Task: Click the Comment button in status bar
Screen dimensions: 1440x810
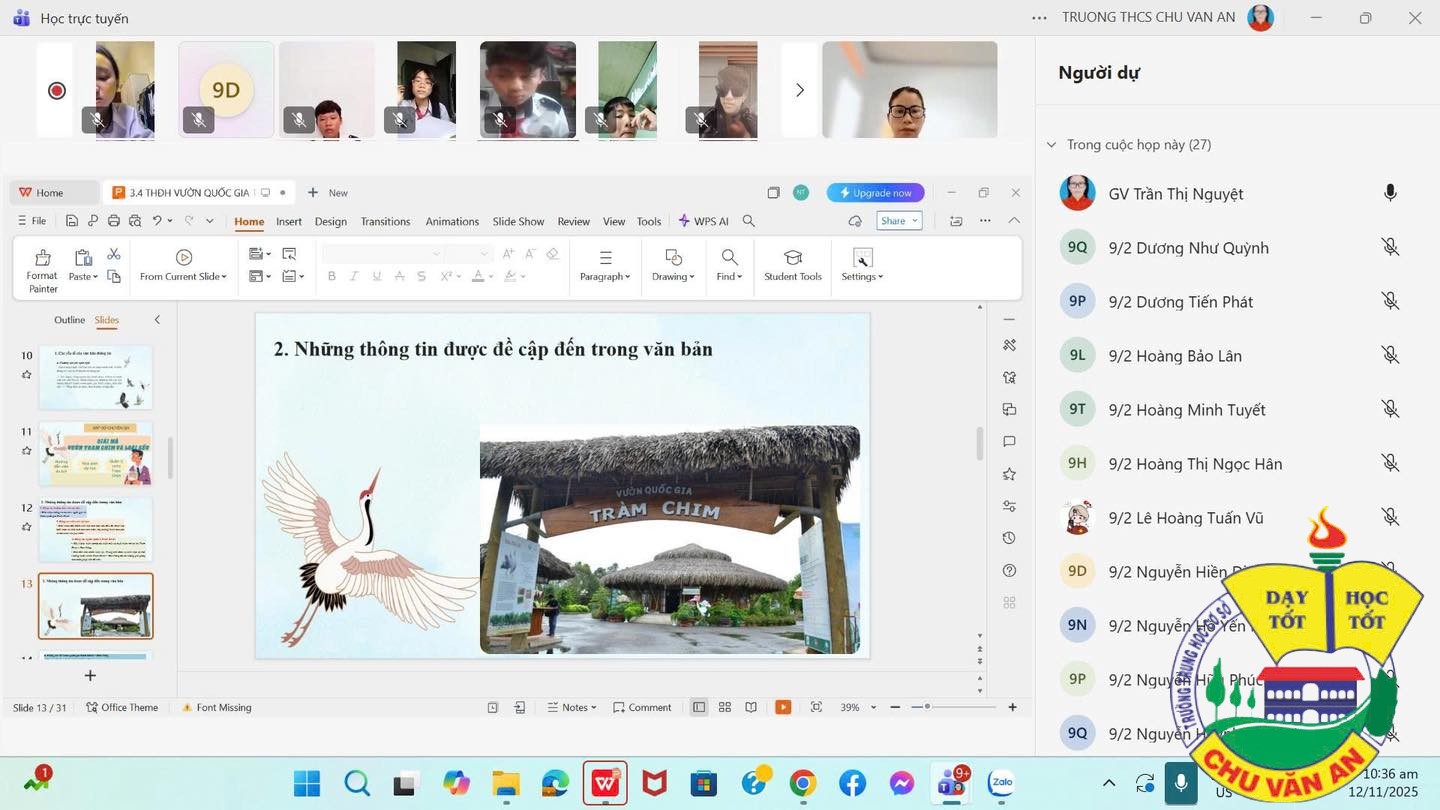Action: (641, 707)
